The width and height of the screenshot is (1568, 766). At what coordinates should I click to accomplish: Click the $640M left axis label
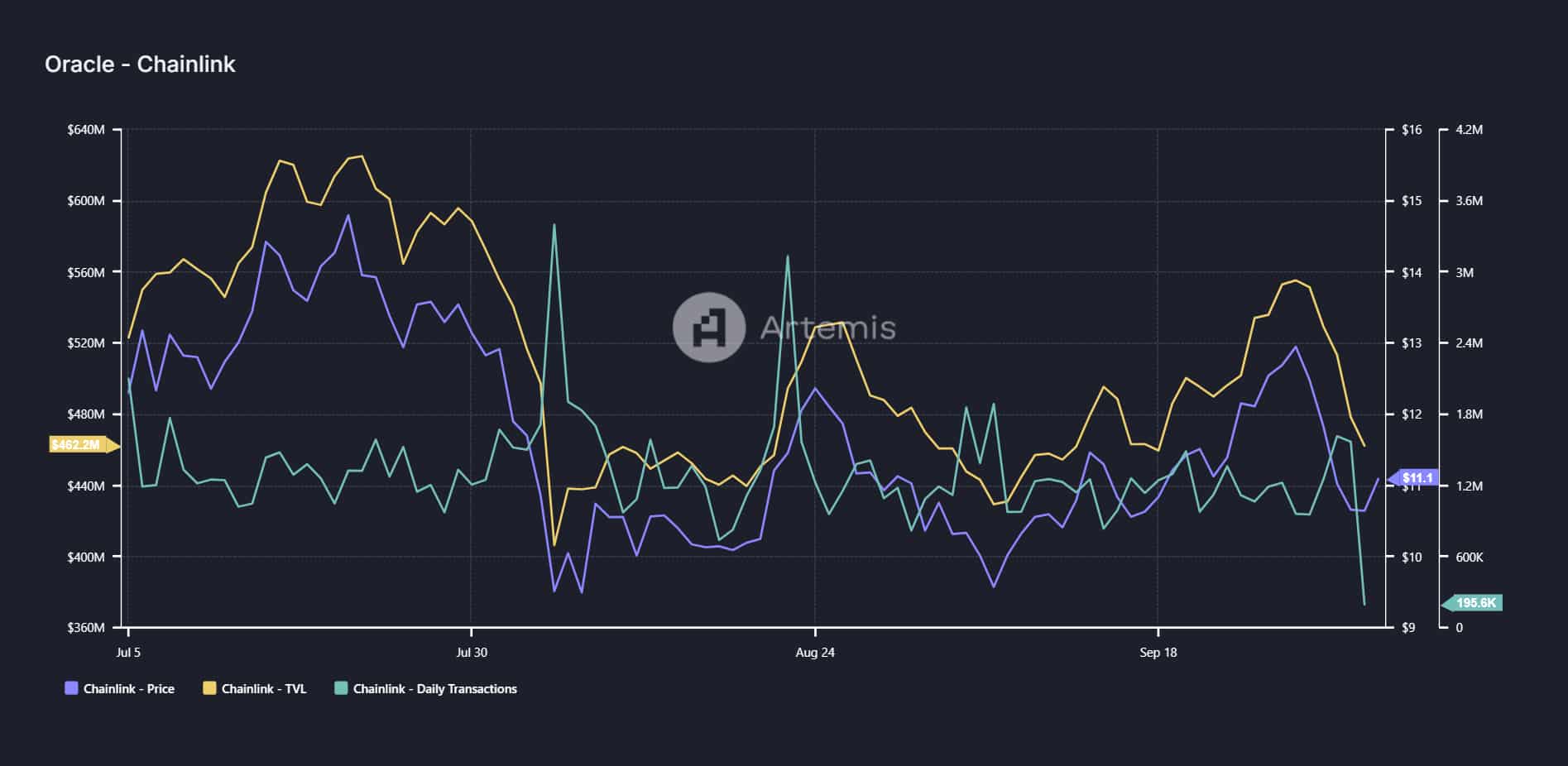coord(86,130)
